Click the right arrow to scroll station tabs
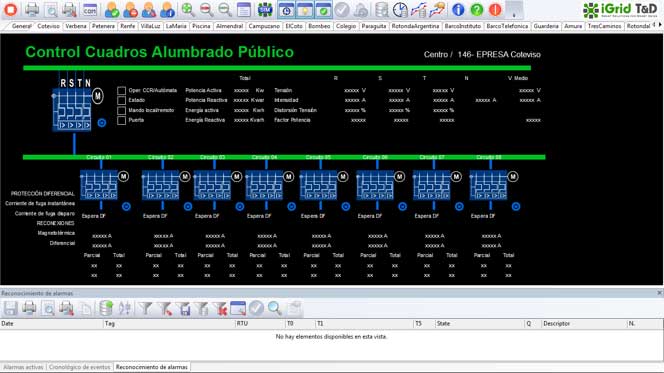This screenshot has width=664, height=373. click(x=660, y=25)
